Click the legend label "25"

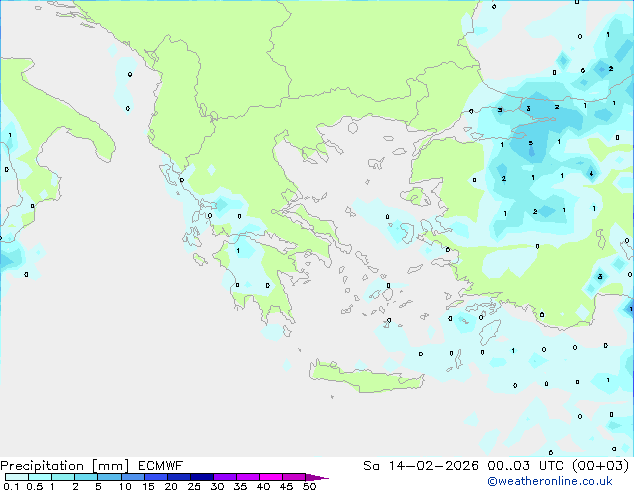tap(194, 486)
